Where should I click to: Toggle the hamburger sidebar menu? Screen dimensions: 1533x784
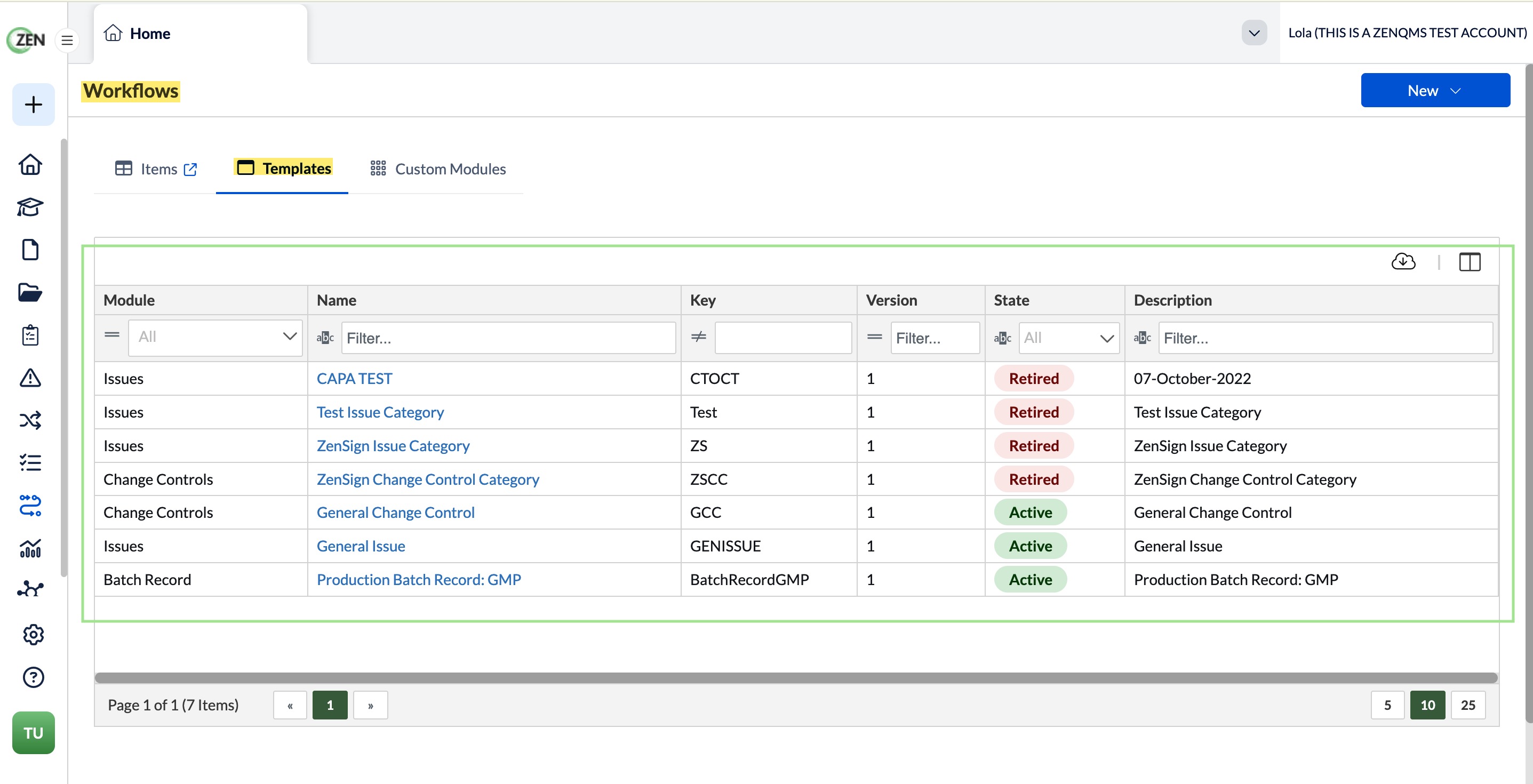click(67, 41)
